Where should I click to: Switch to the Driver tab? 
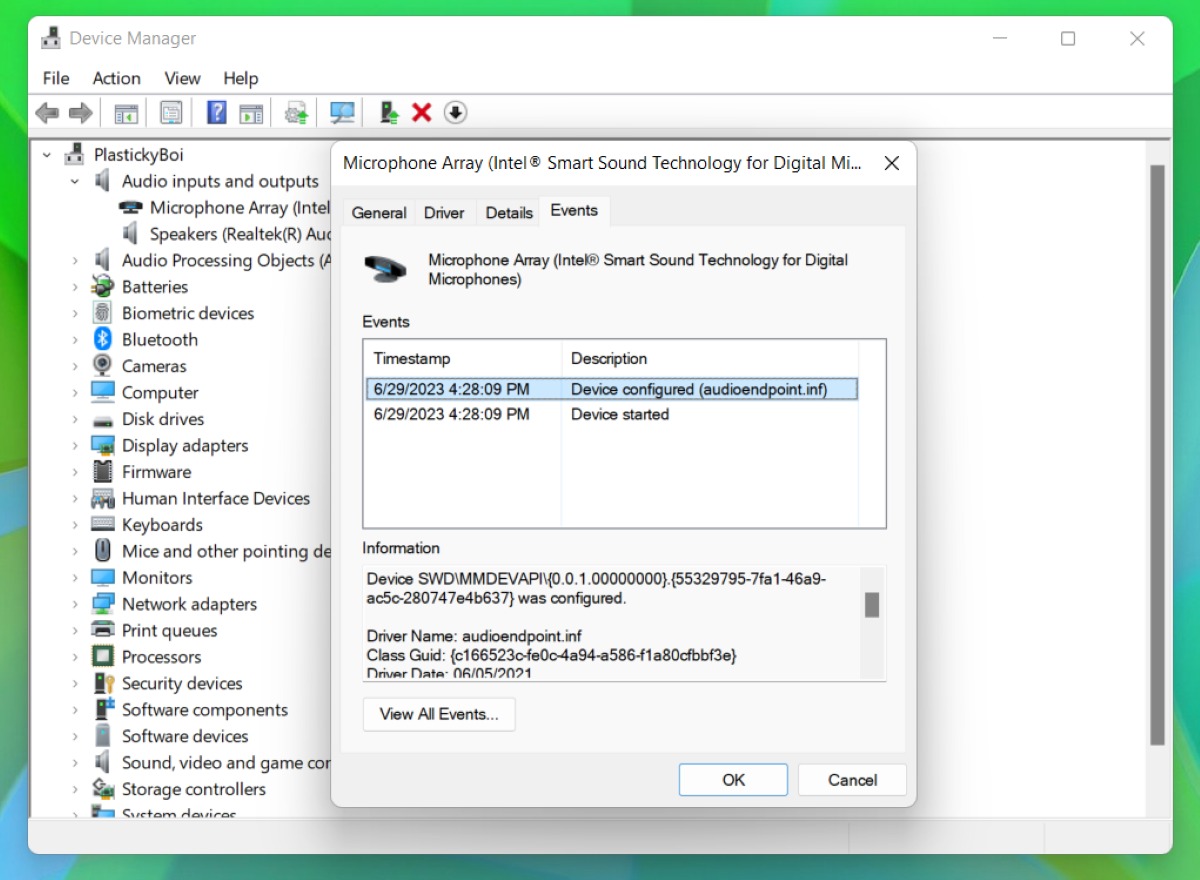[444, 213]
